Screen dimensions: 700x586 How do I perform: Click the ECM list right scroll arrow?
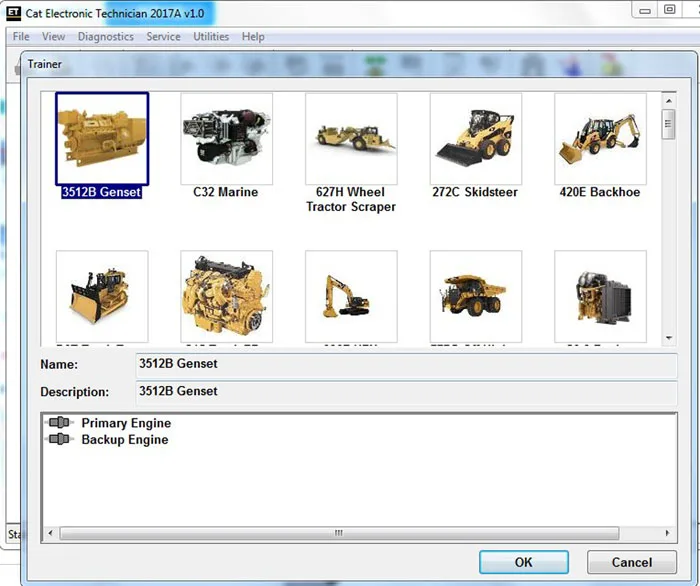click(667, 533)
